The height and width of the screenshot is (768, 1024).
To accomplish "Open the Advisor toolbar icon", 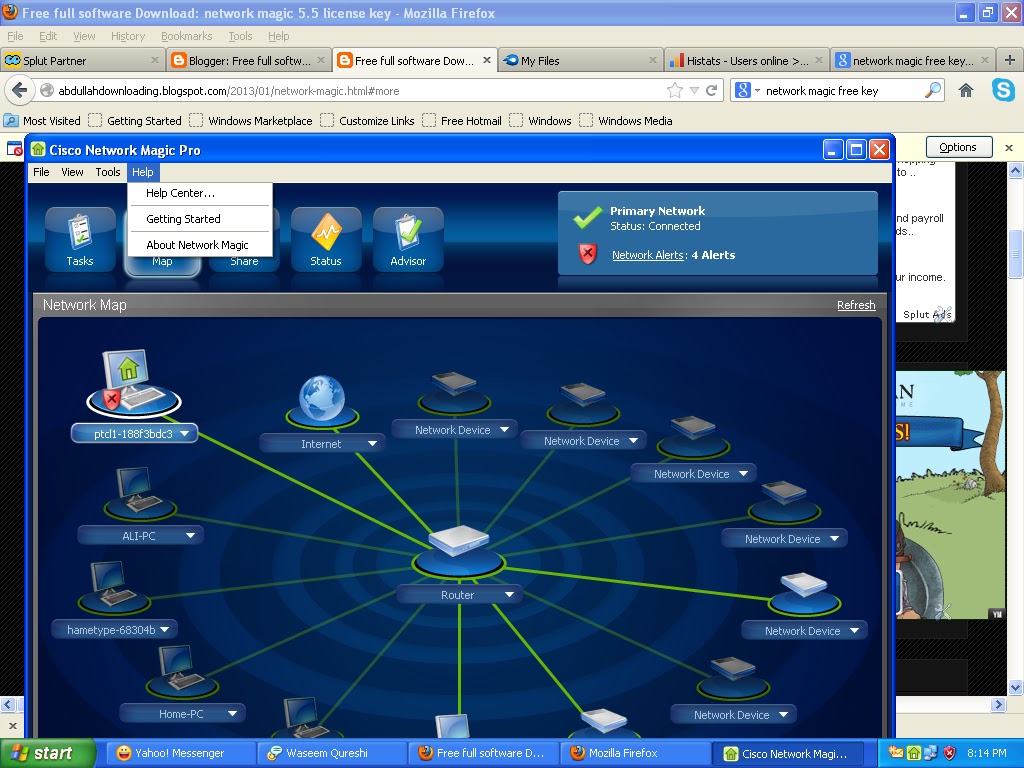I will 408,239.
